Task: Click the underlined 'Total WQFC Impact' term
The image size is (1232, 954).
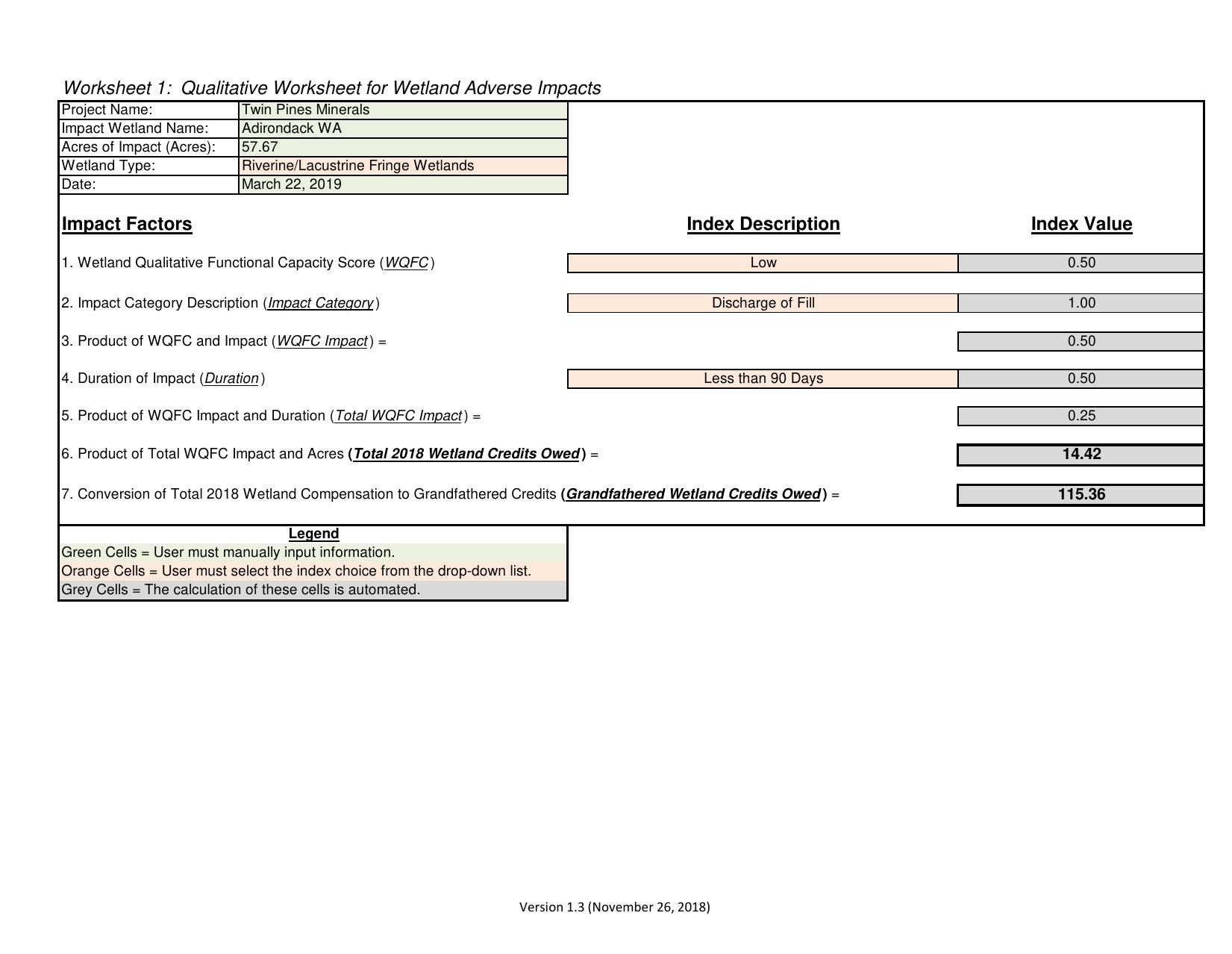Action: (398, 416)
